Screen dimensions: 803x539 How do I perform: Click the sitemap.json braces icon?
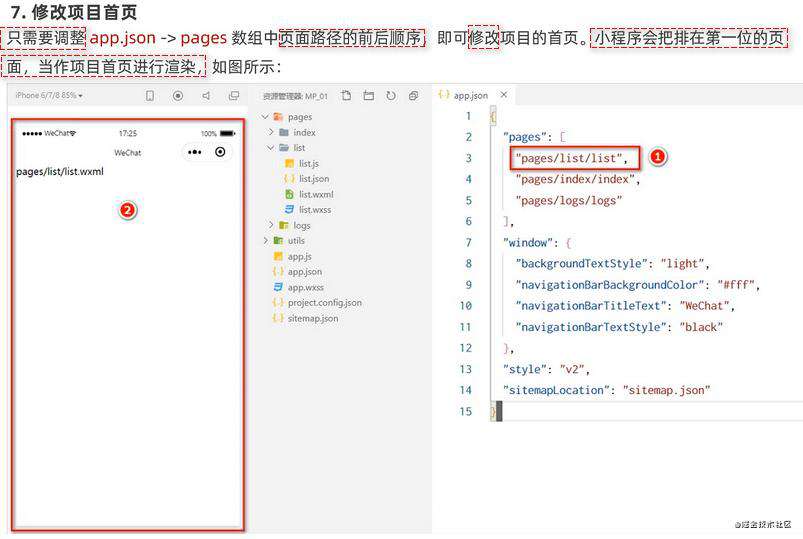[278, 318]
